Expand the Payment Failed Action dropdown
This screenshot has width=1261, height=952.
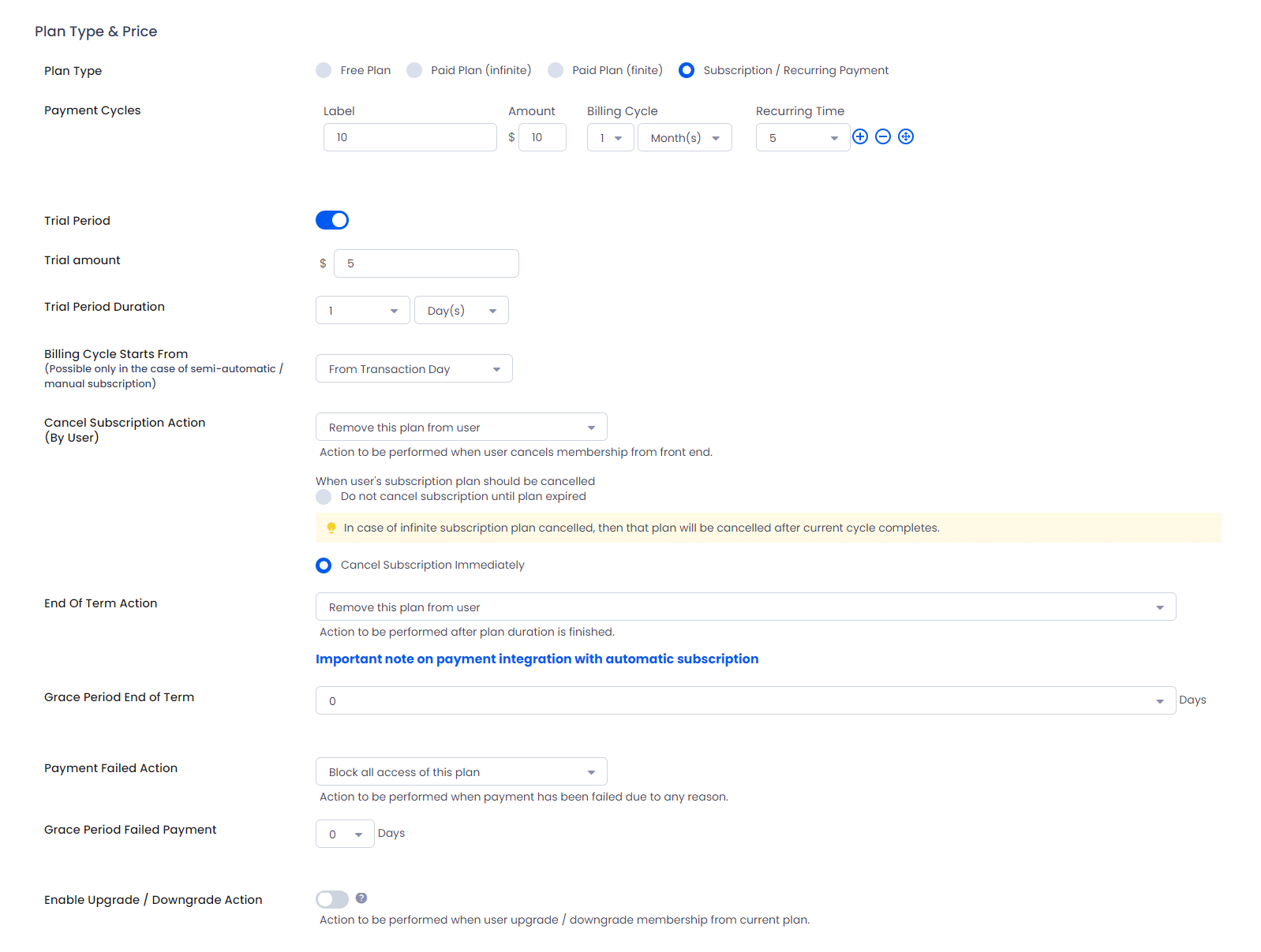click(x=461, y=772)
